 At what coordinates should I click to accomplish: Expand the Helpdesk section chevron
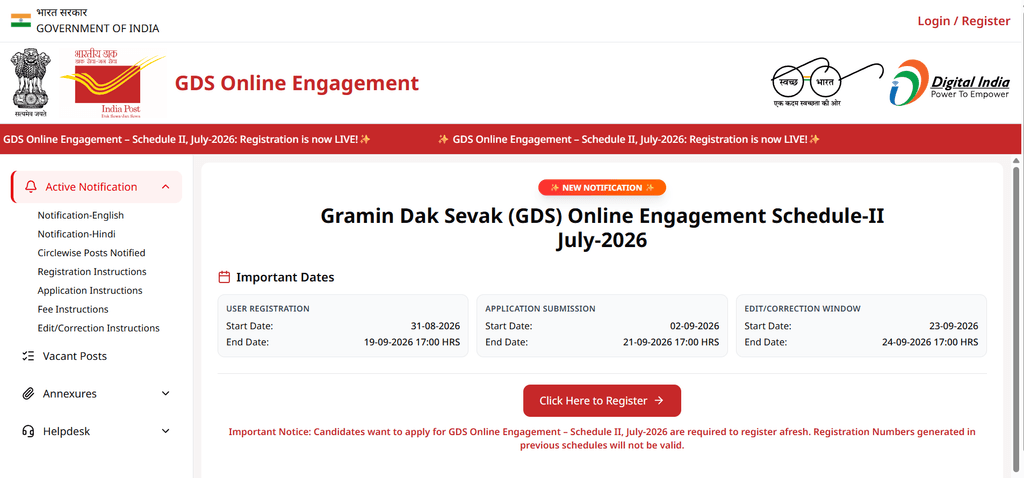click(x=165, y=432)
